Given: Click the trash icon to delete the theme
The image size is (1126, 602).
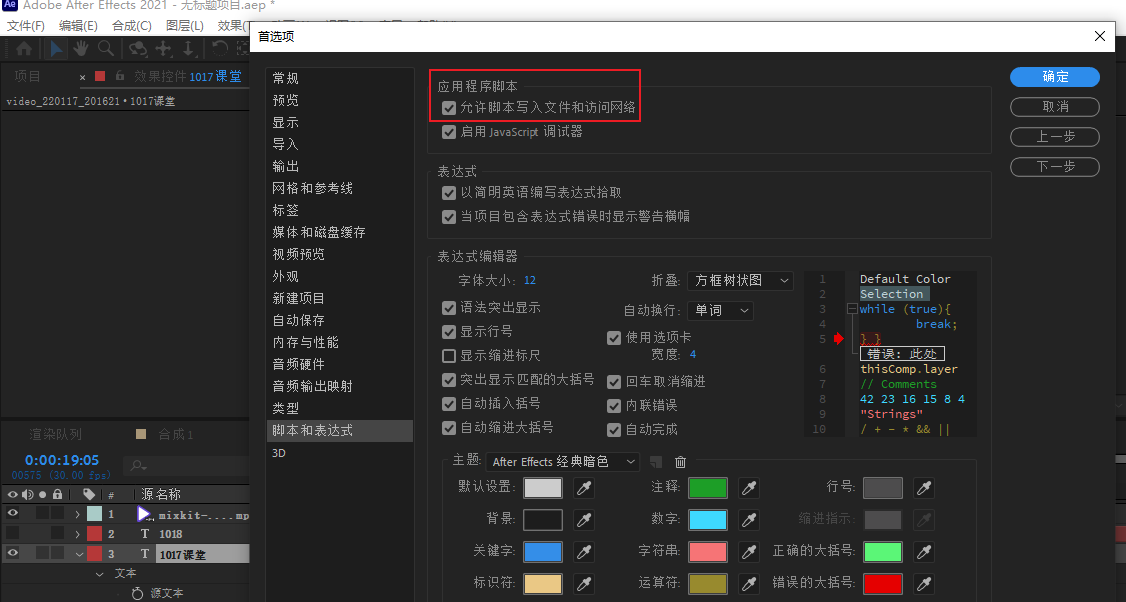Looking at the screenshot, I should click(680, 462).
